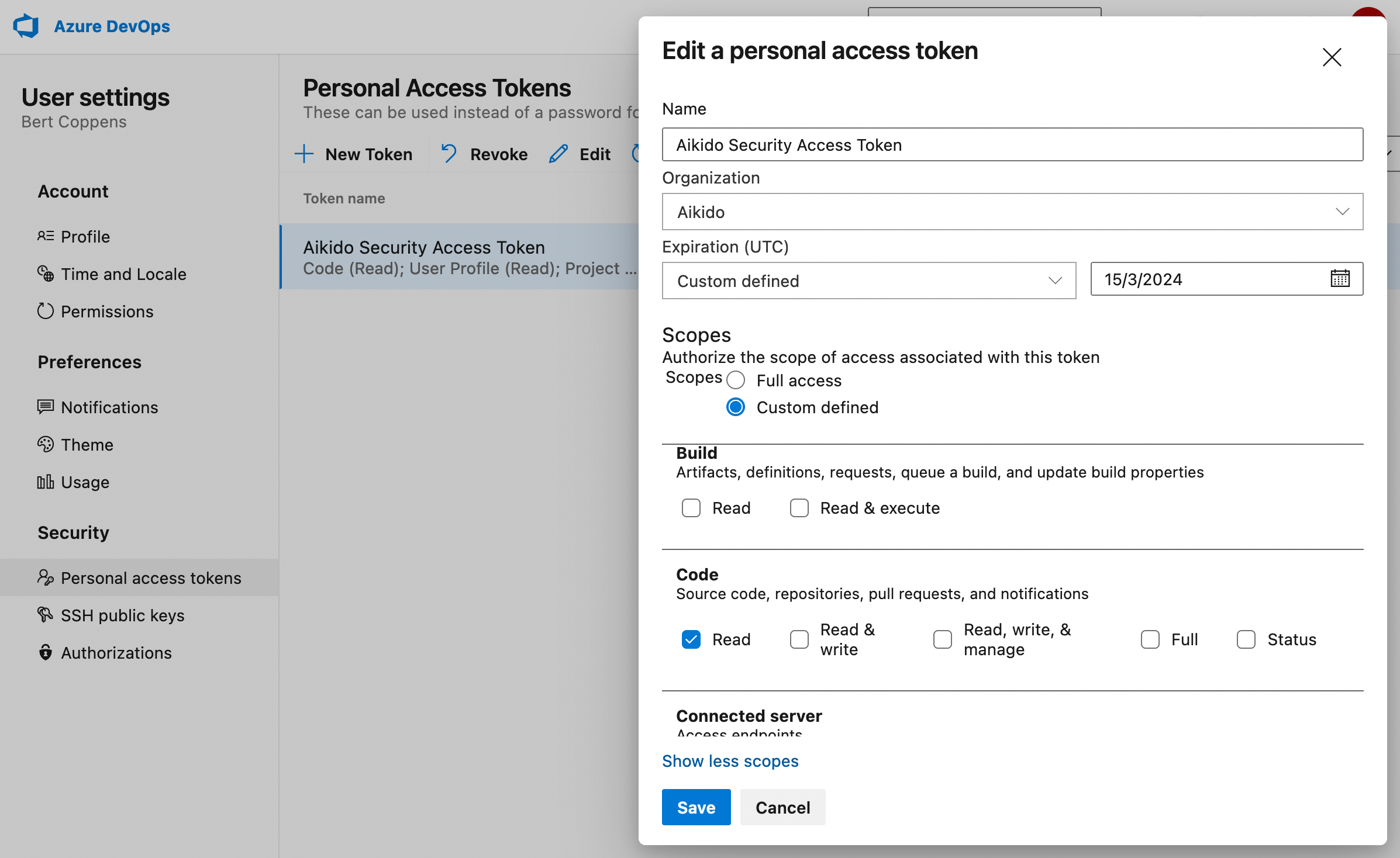1400x858 pixels.
Task: Cancel editing the access token
Action: coord(782,807)
